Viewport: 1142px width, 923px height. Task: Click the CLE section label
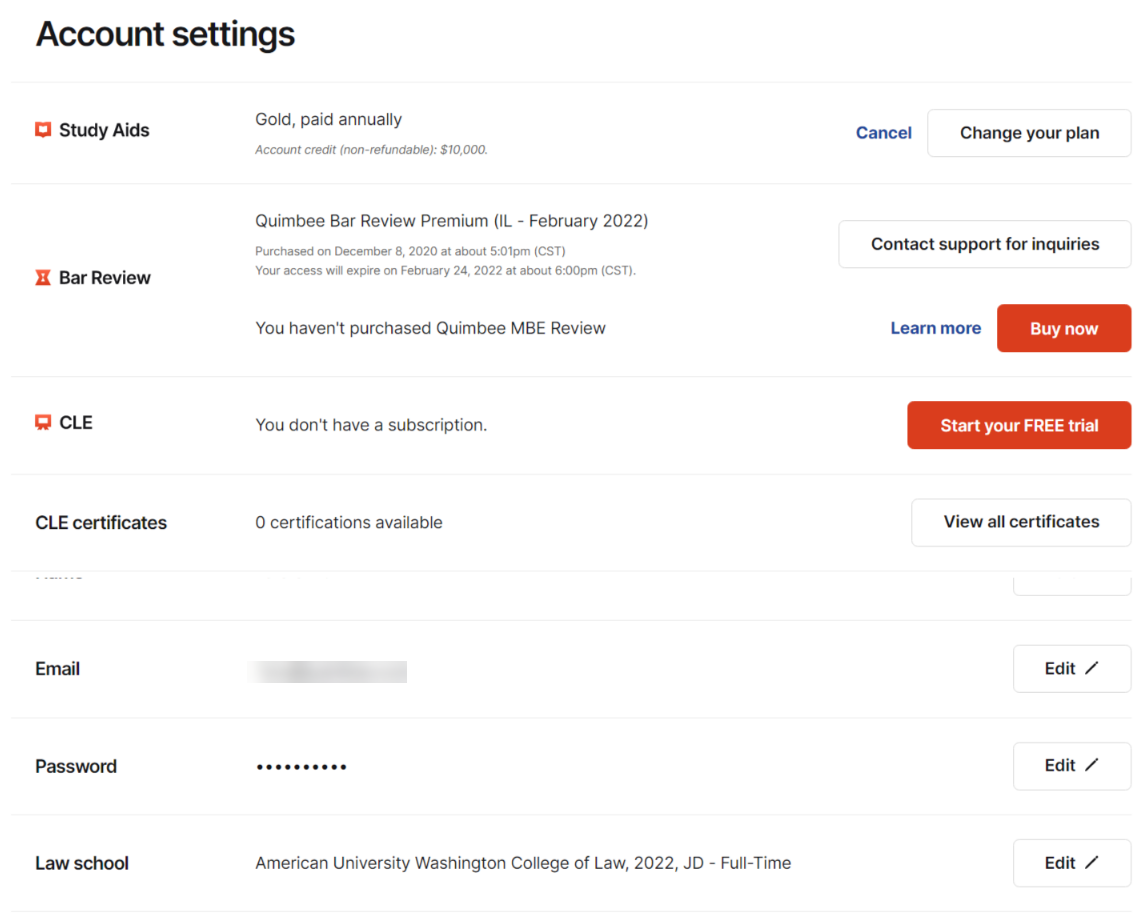coord(76,423)
